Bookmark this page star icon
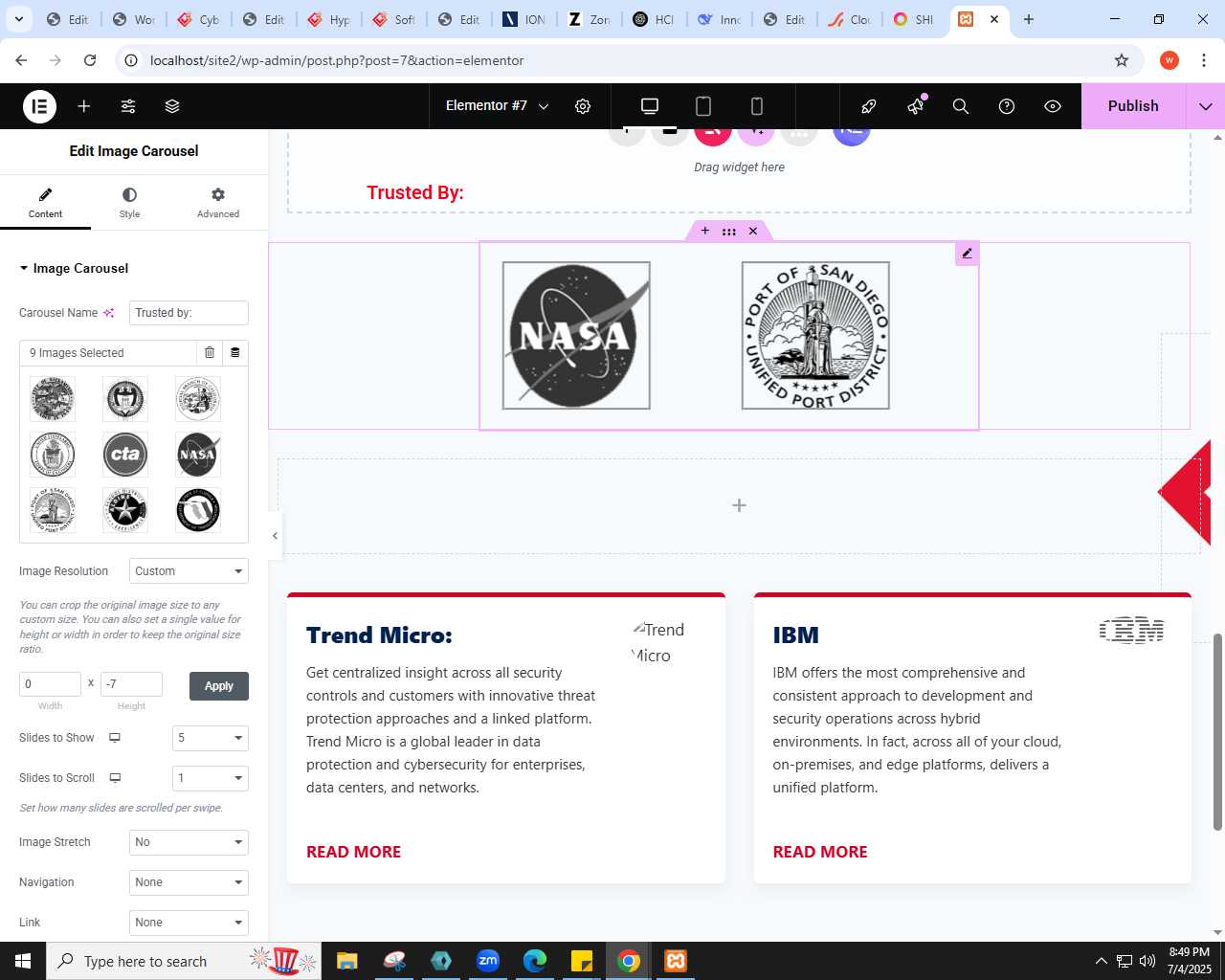Screen dimensions: 1225x980 pos(1122,60)
